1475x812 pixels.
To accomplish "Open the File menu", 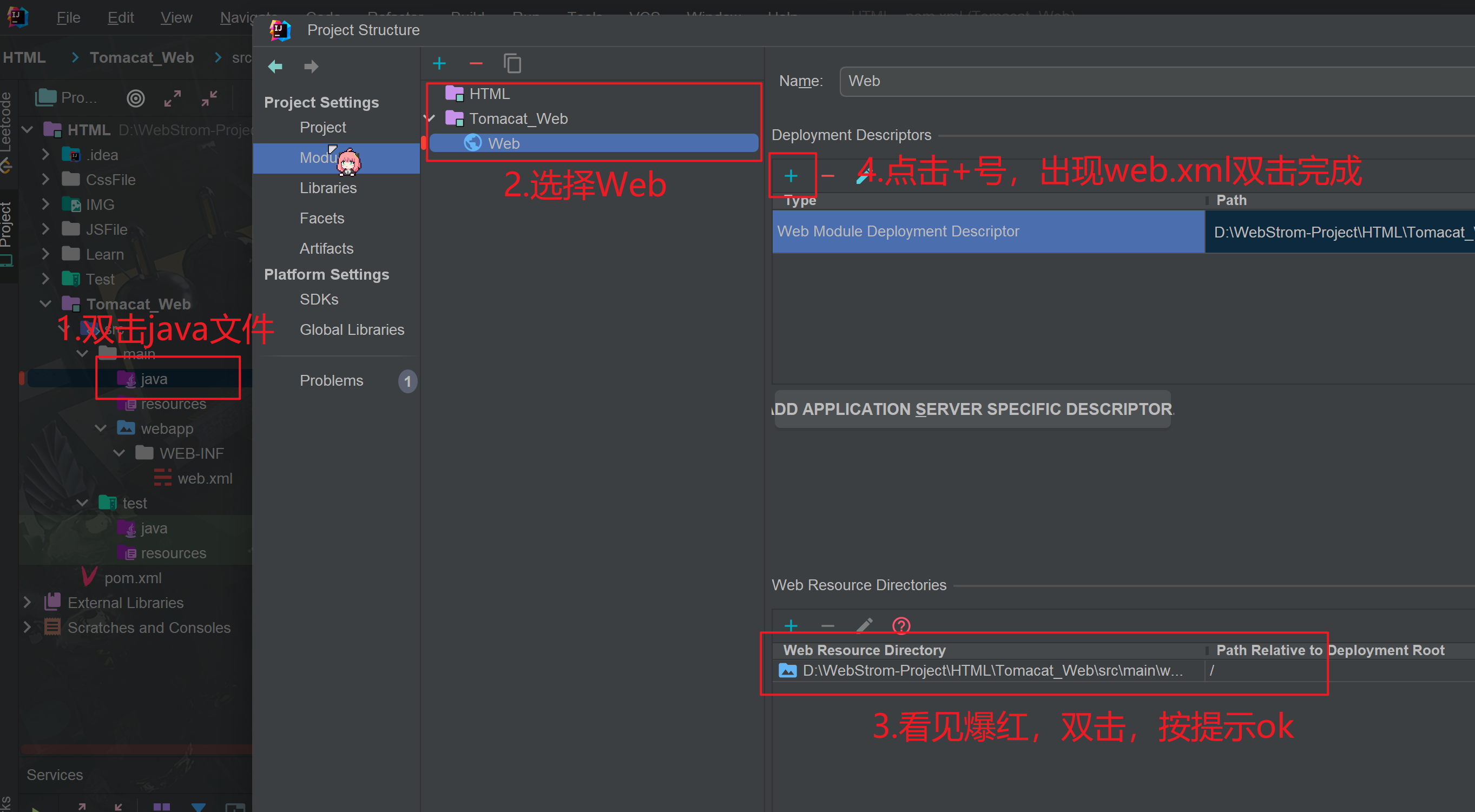I will (68, 18).
